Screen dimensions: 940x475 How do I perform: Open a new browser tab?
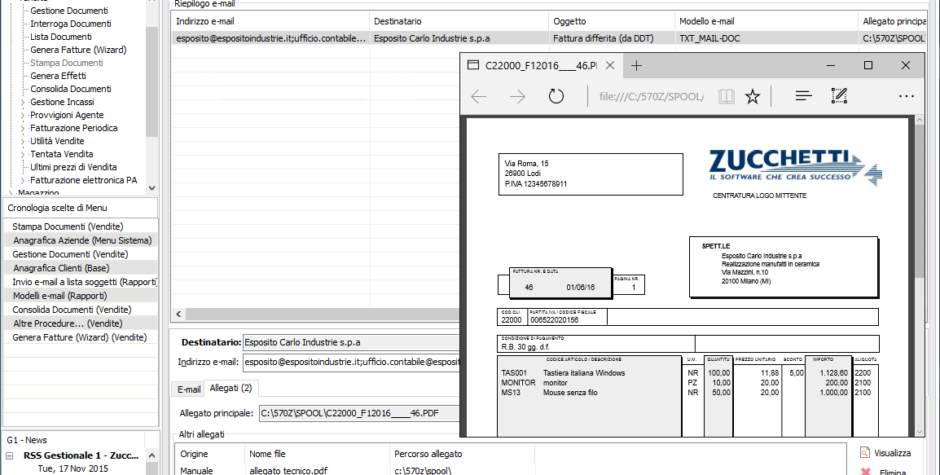click(x=637, y=65)
